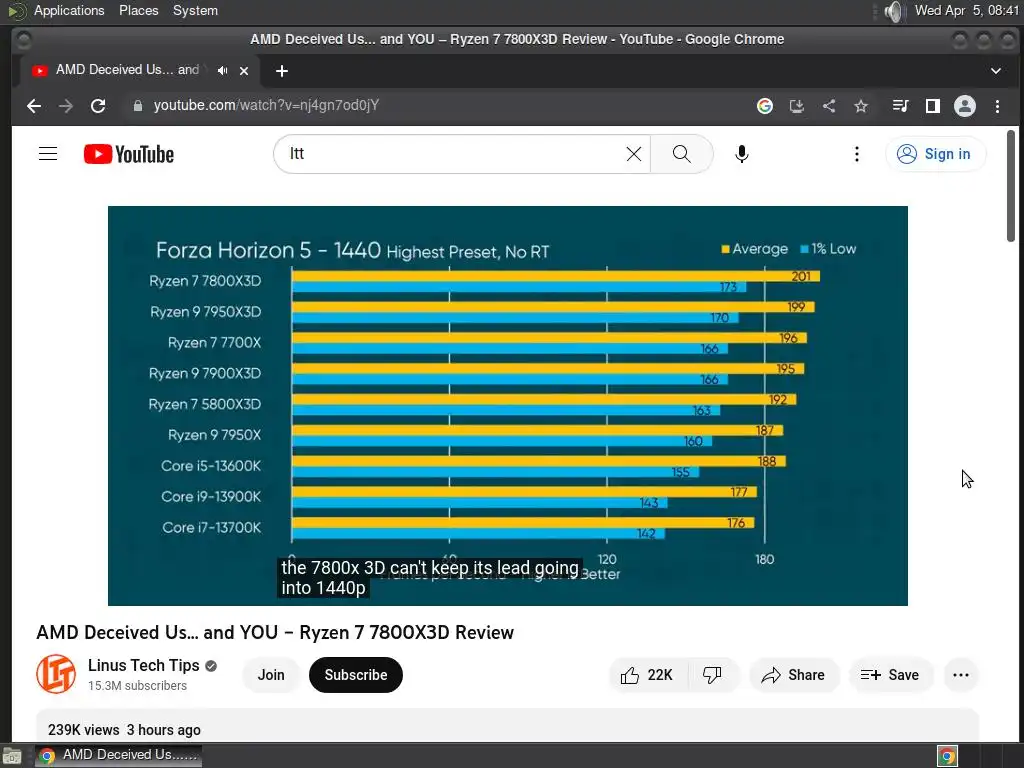Open the Places menu
1024x768 pixels.
138,10
